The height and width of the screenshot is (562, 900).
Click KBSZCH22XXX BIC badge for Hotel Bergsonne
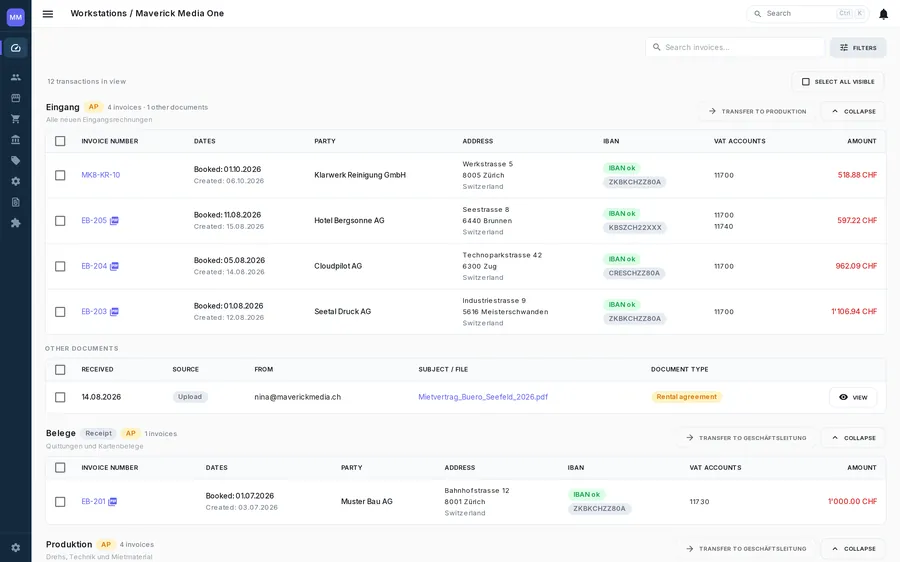(x=635, y=227)
